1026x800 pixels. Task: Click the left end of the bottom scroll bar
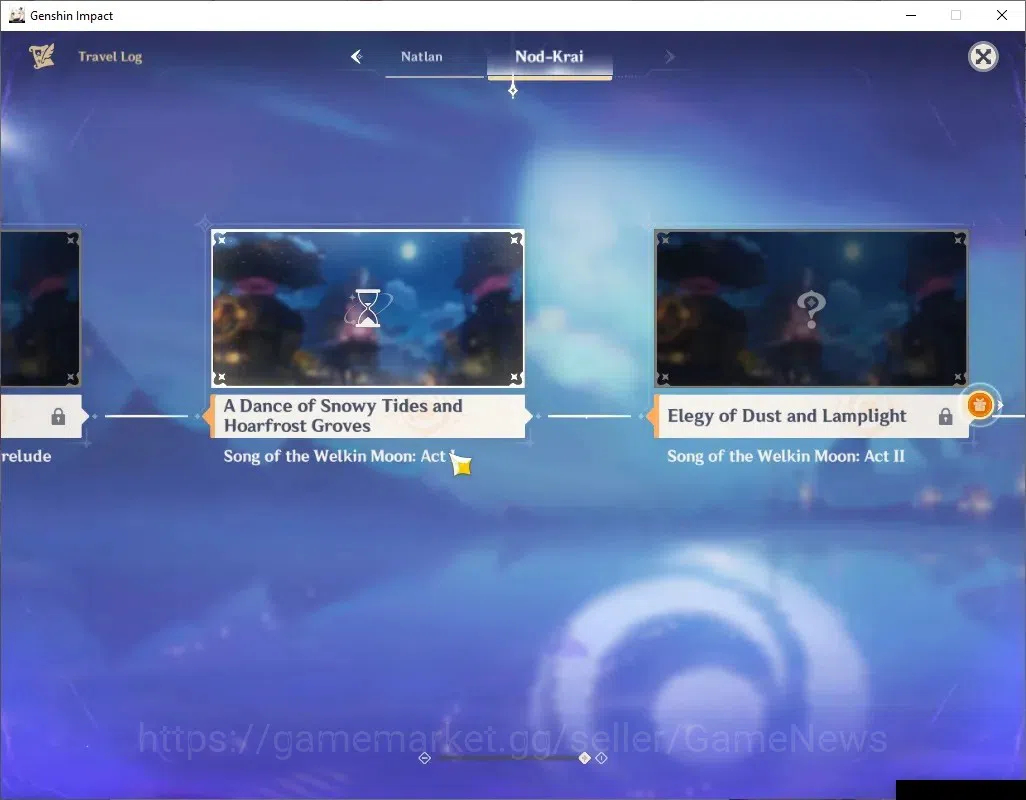(425, 758)
